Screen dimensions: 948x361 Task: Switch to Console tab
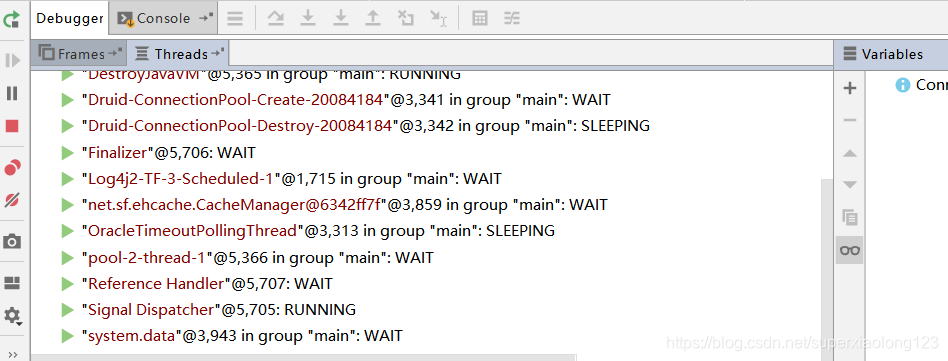pyautogui.click(x=163, y=18)
